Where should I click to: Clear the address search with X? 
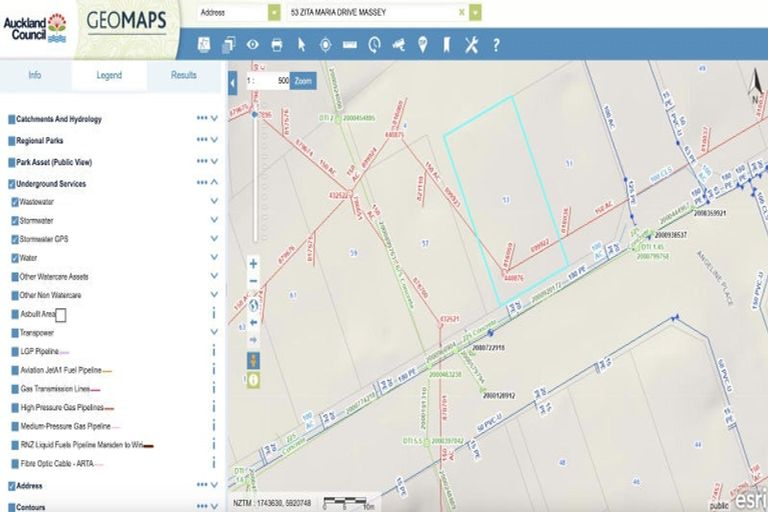pyautogui.click(x=461, y=12)
